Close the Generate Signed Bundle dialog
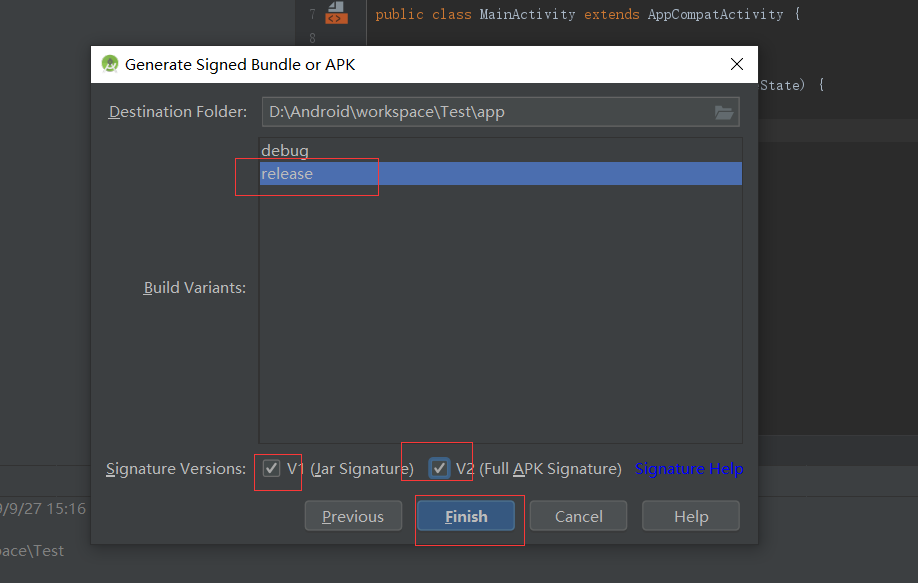Image resolution: width=918 pixels, height=583 pixels. [x=737, y=63]
